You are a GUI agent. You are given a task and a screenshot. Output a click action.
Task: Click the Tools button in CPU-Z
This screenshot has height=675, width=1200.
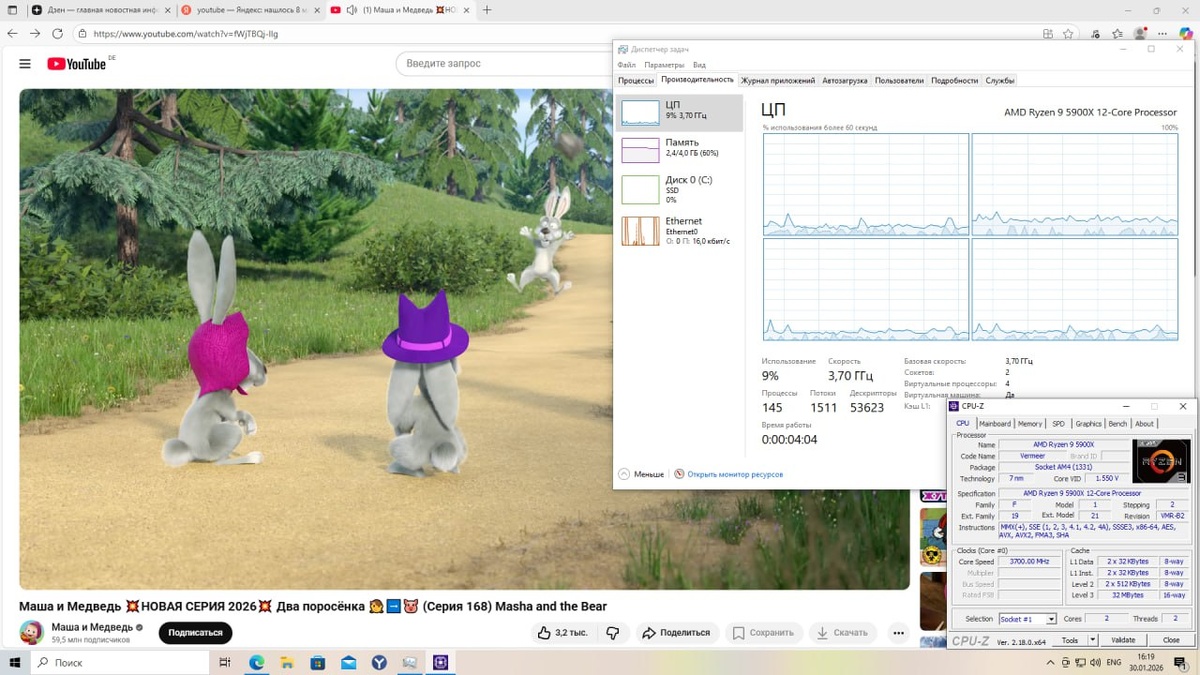[x=1071, y=640]
